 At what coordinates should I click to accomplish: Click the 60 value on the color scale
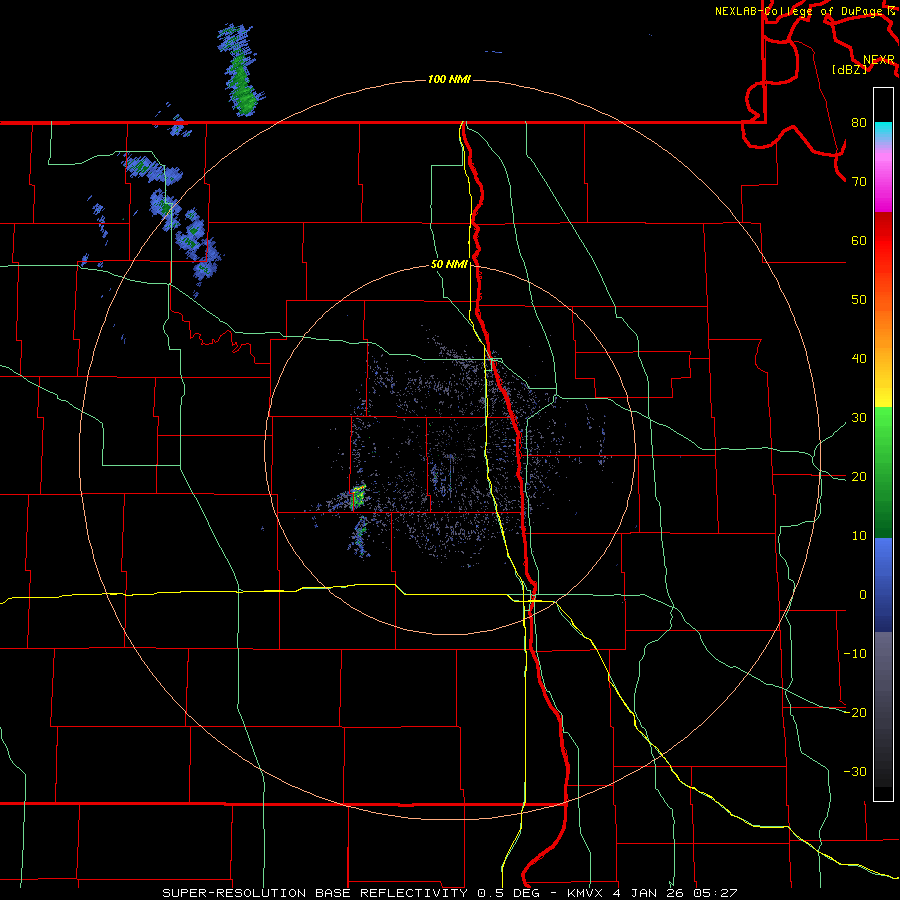(x=859, y=240)
